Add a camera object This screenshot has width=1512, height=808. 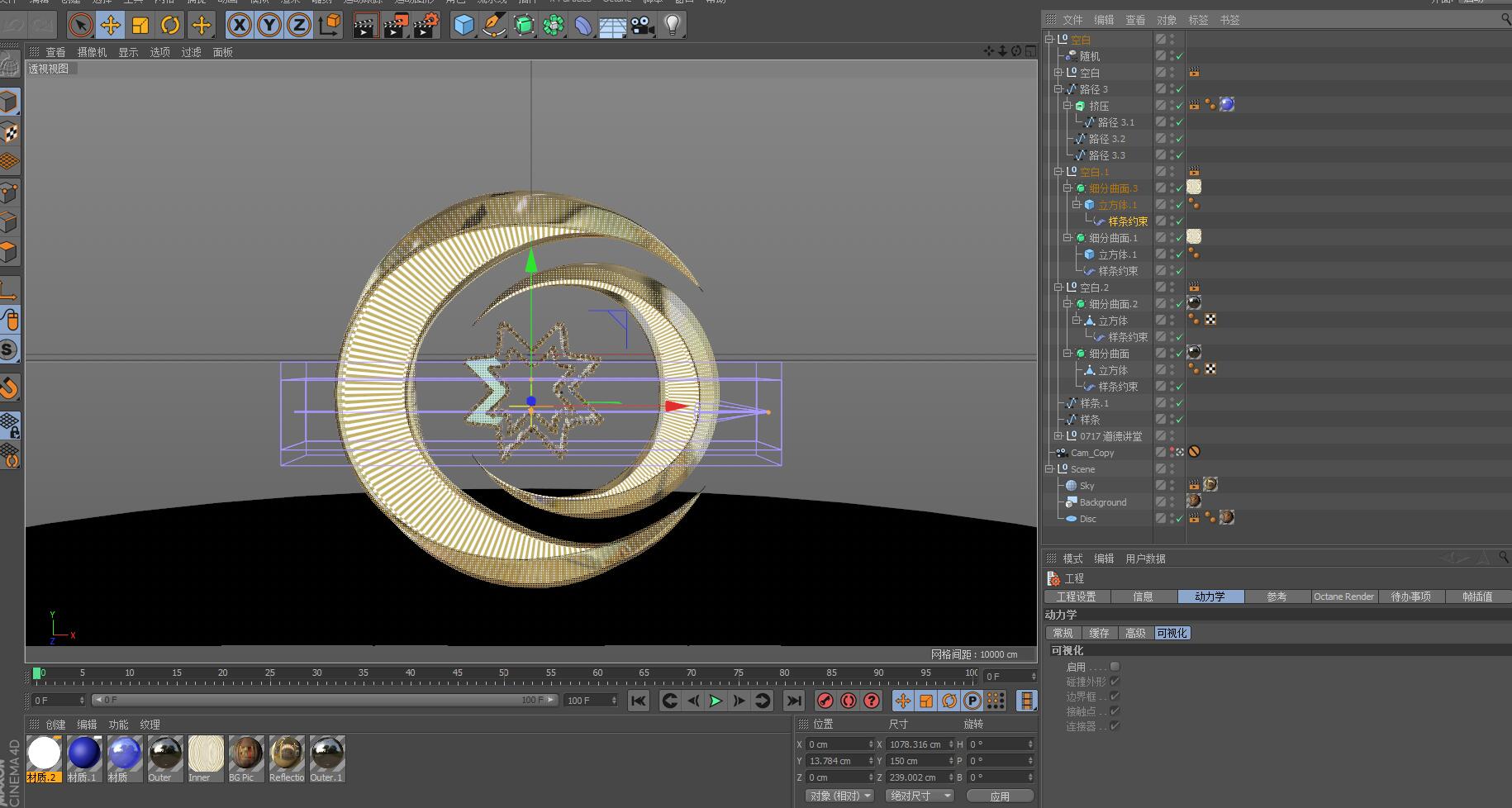pyautogui.click(x=643, y=26)
